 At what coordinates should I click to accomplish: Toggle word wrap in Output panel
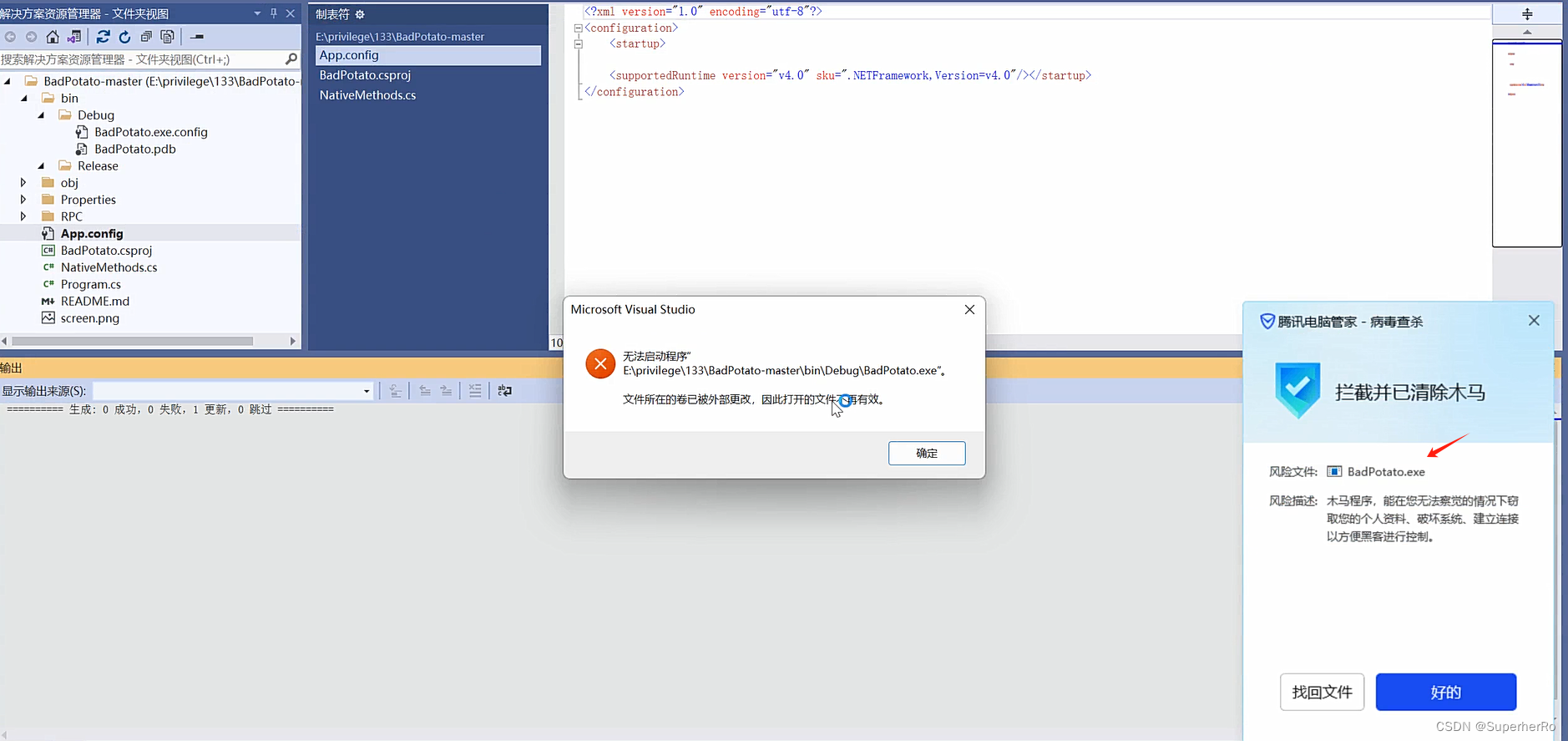(504, 391)
